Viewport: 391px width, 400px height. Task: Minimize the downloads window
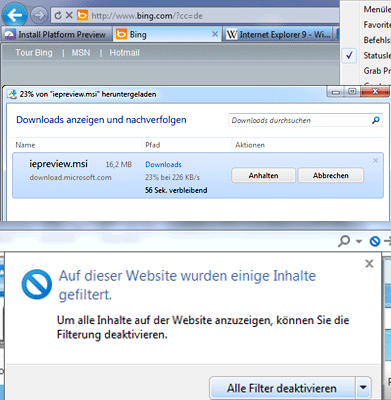click(336, 92)
